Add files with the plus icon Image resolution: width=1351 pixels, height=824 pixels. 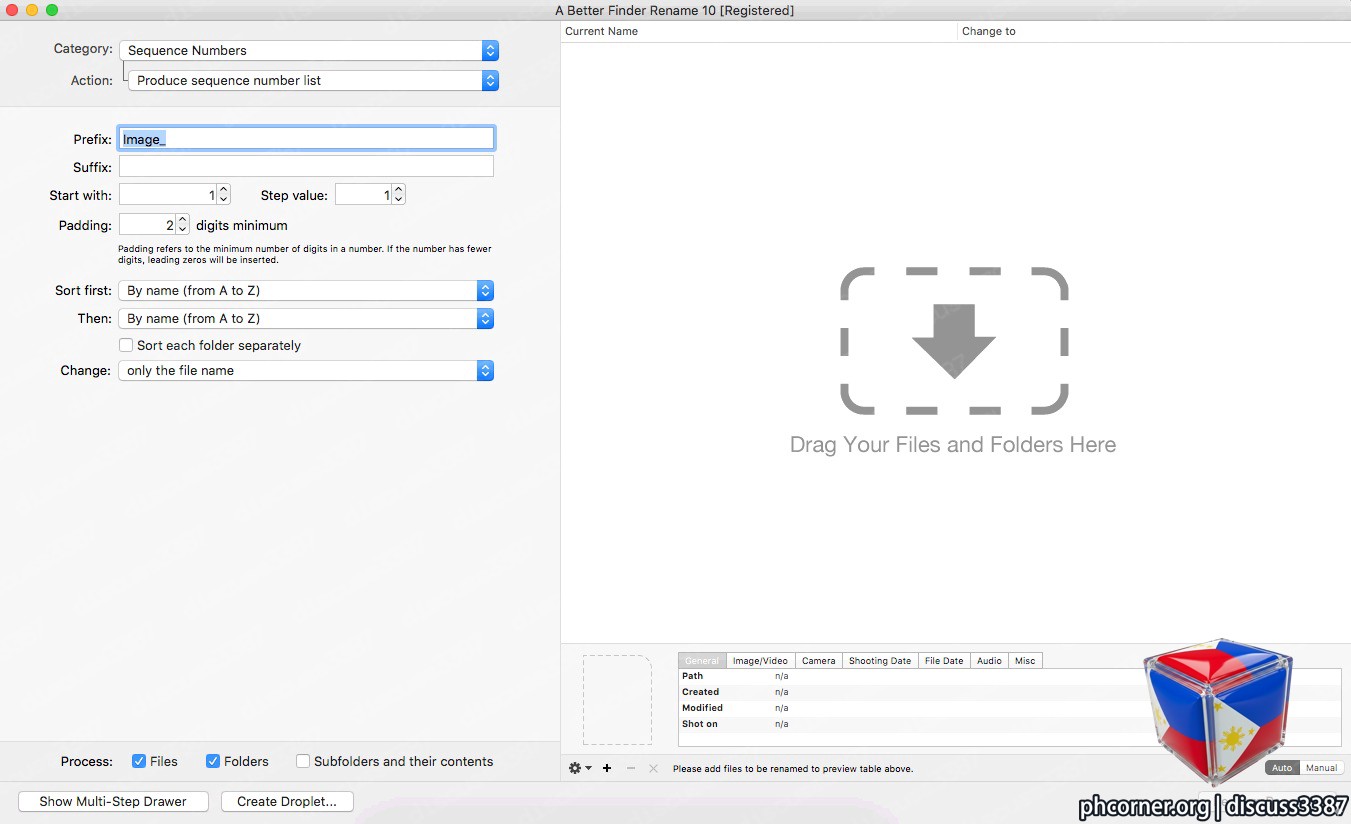coord(607,768)
